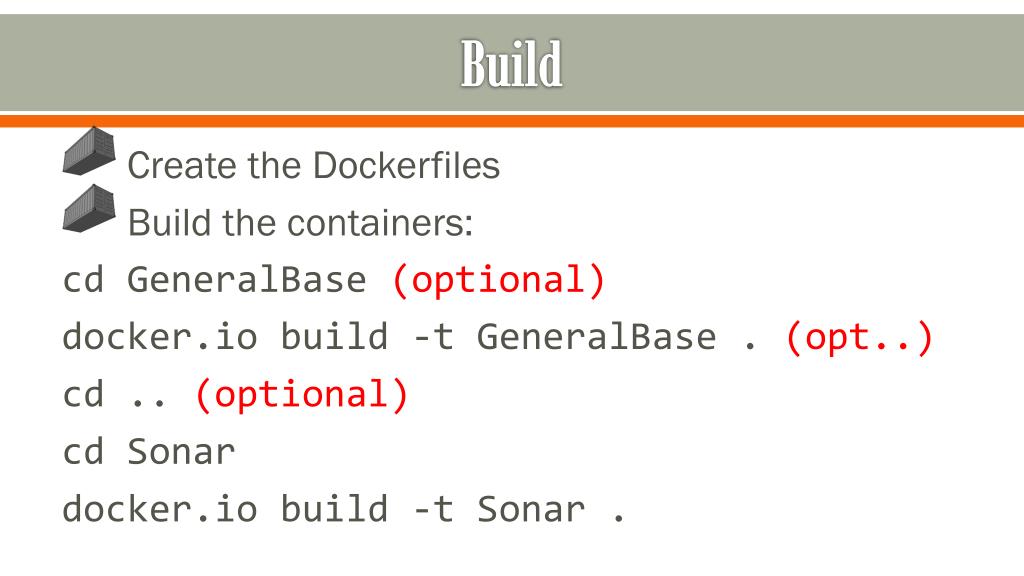Click the container icon beside Create the Dockerfiles

tap(89, 150)
